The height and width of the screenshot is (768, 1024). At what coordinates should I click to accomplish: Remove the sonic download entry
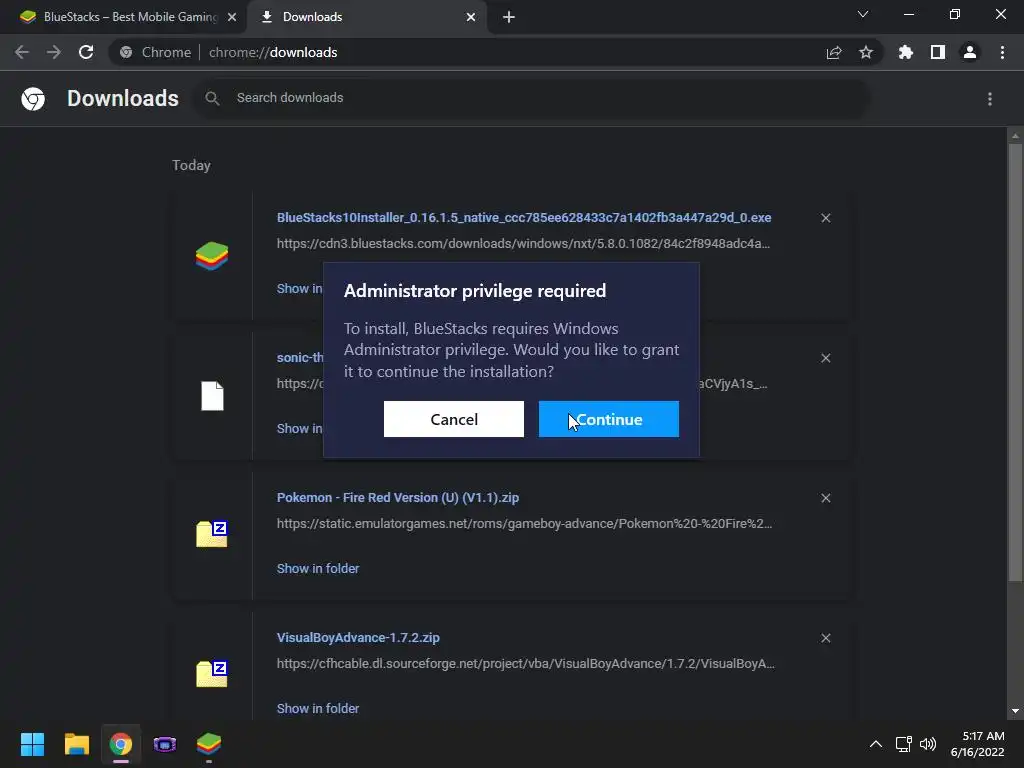coord(825,358)
